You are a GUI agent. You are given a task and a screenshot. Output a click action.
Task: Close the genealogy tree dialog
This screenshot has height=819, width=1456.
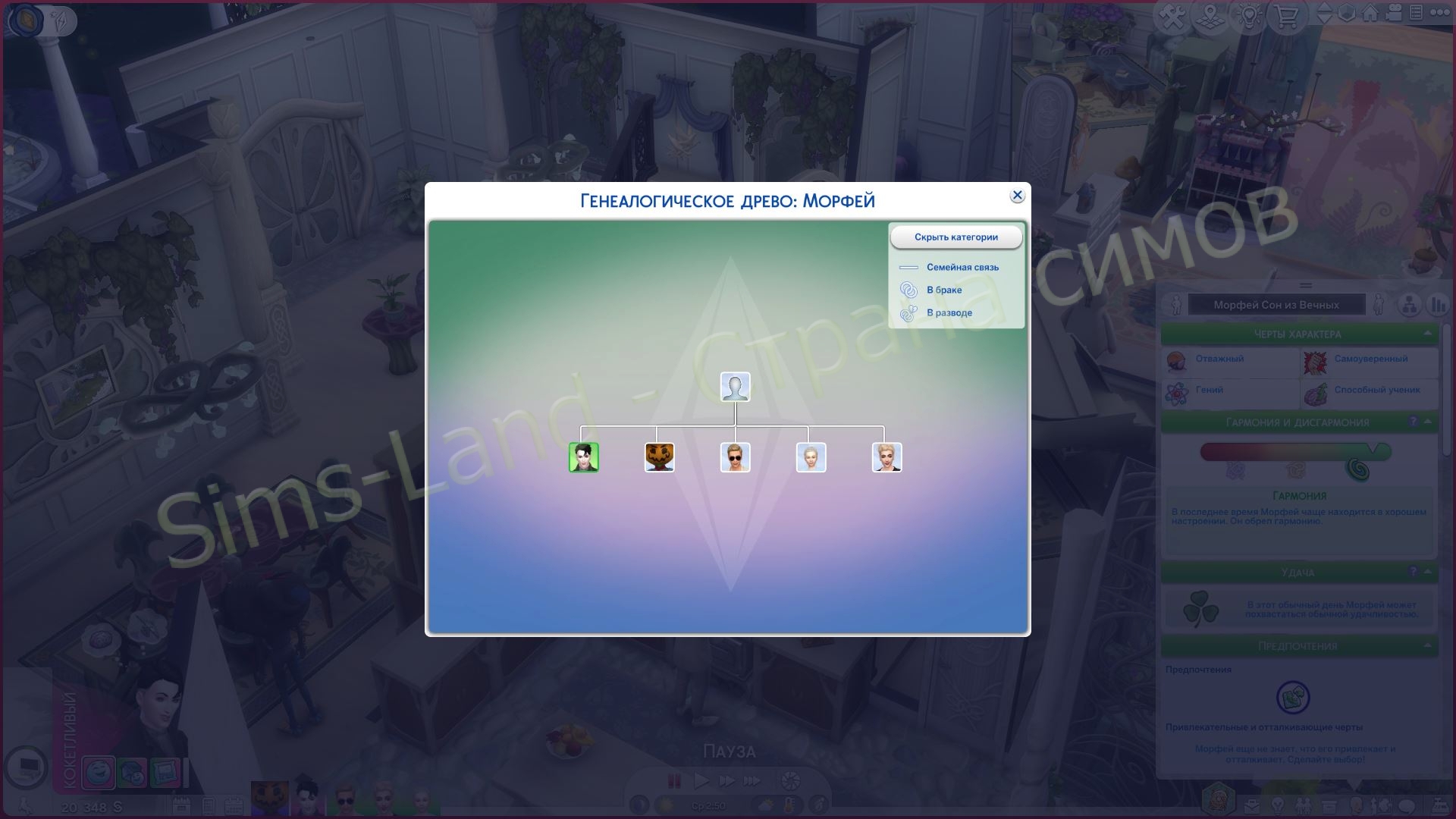click(1017, 196)
